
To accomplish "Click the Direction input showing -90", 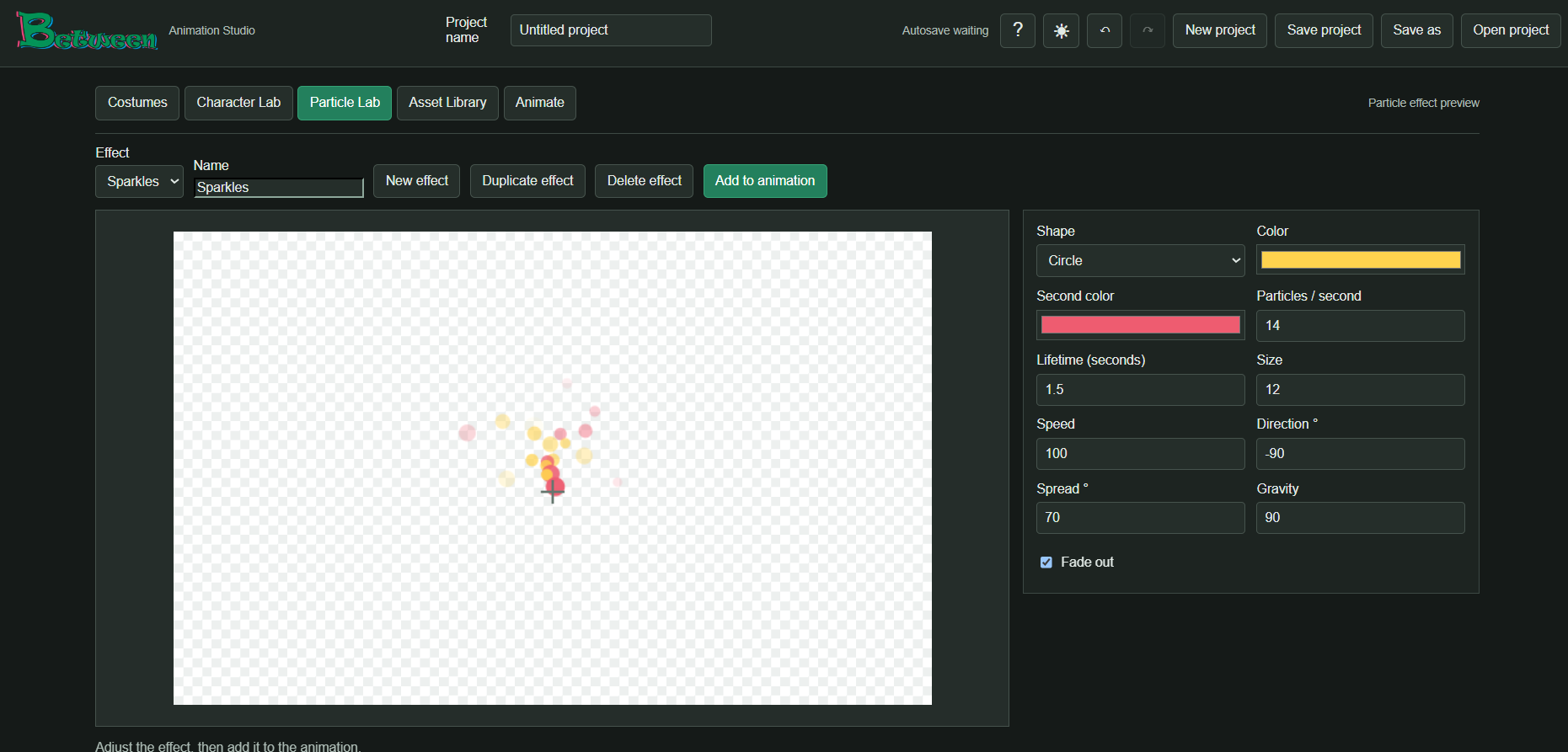I will click(x=1360, y=454).
